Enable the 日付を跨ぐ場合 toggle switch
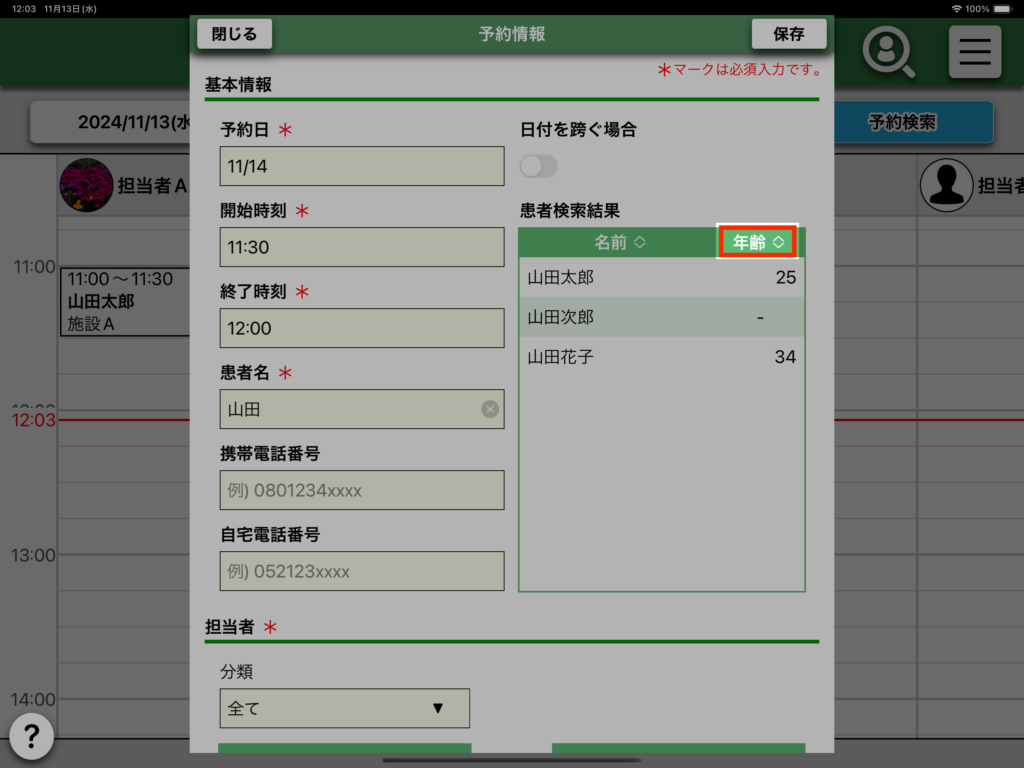Screen dimensions: 1024x768 tap(539, 166)
